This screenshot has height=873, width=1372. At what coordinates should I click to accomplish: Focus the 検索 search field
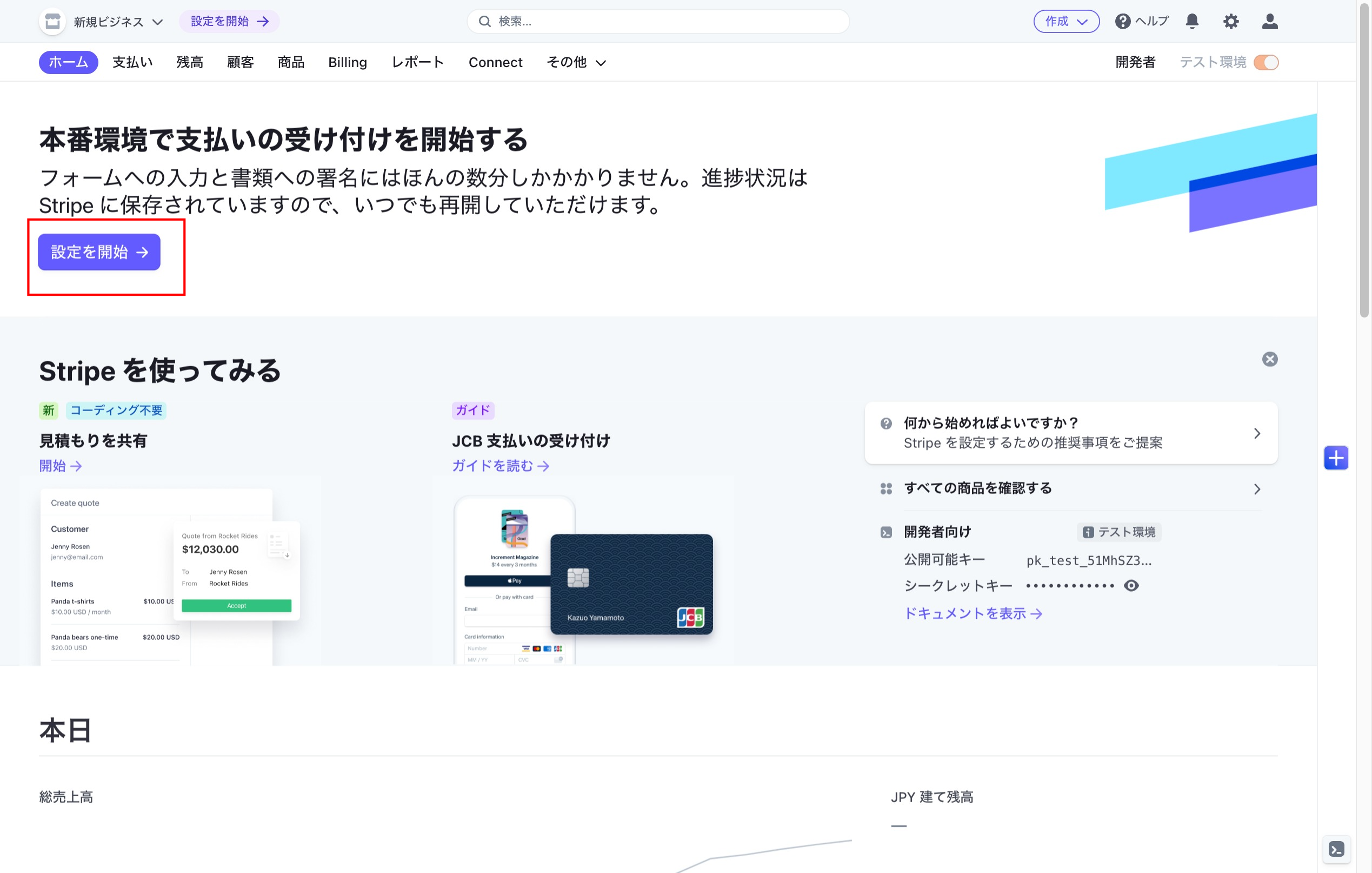[658, 21]
